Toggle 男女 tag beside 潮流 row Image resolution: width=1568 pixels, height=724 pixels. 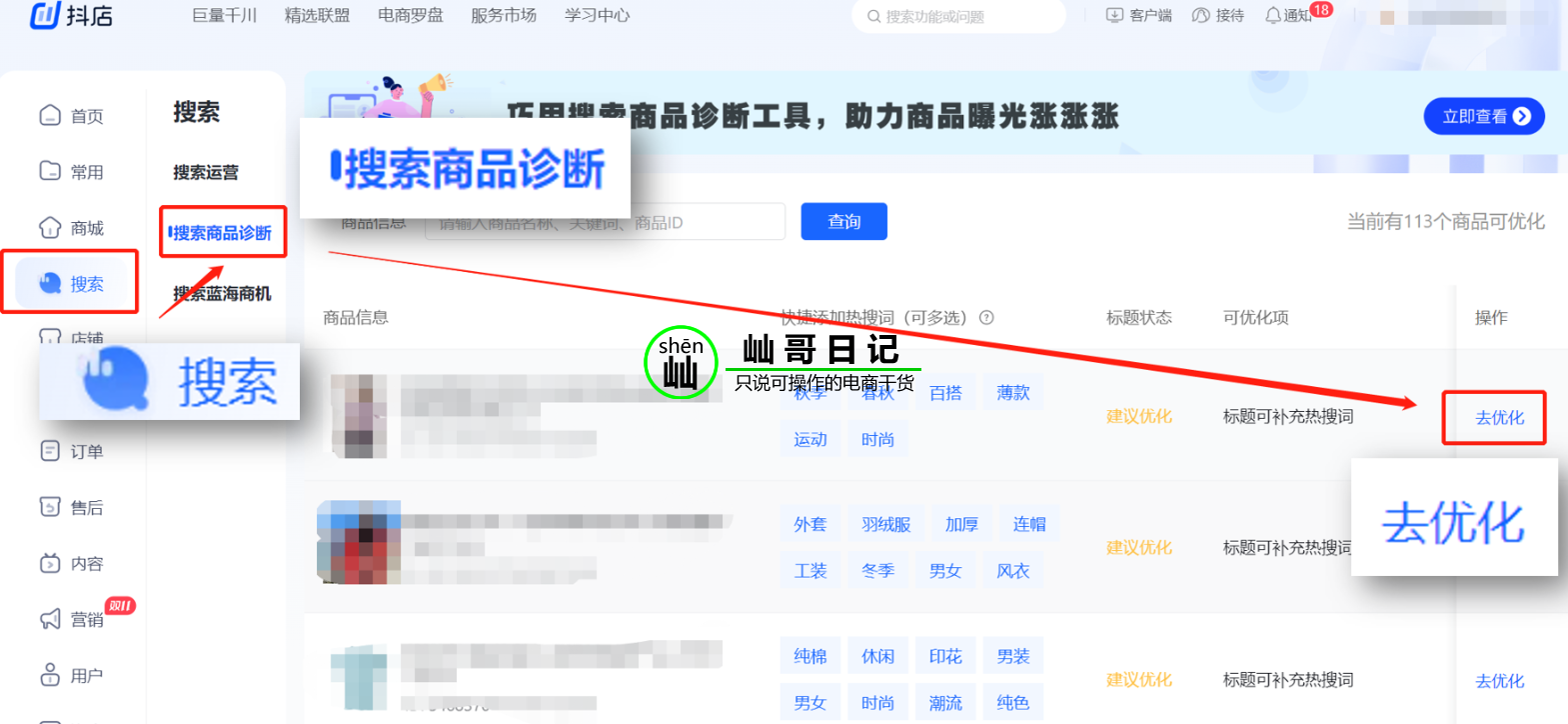point(810,702)
